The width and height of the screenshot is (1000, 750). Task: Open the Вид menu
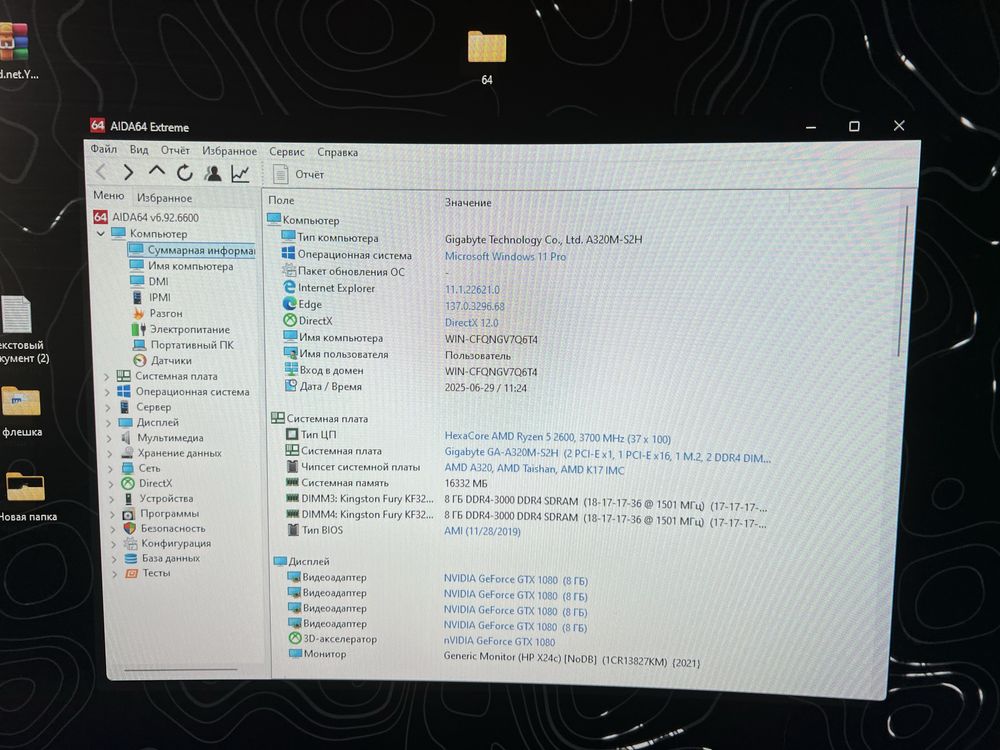(138, 150)
